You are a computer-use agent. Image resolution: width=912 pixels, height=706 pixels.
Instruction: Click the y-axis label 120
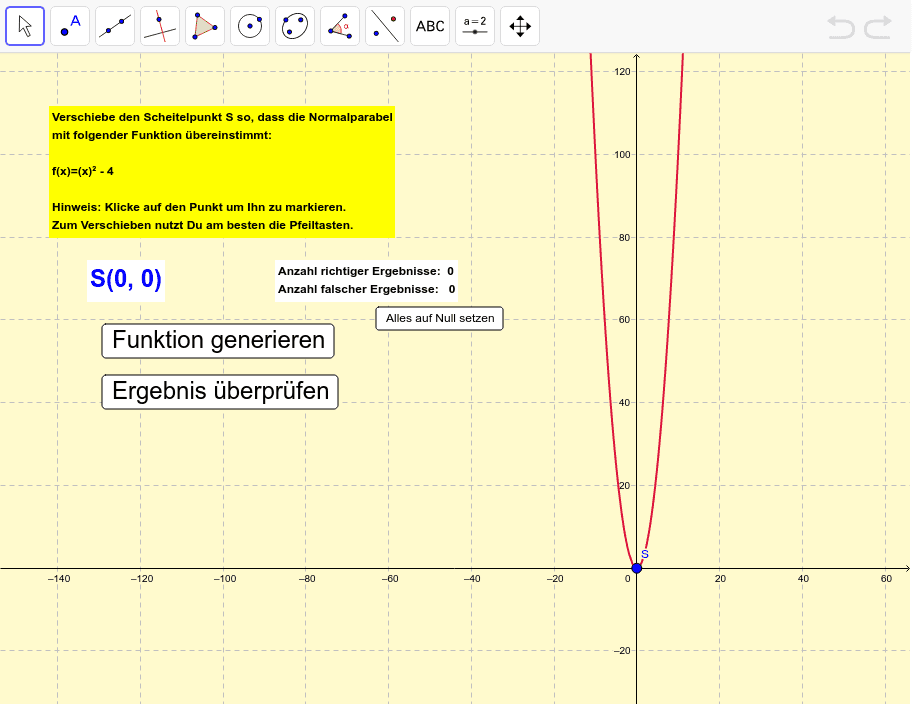tap(622, 72)
